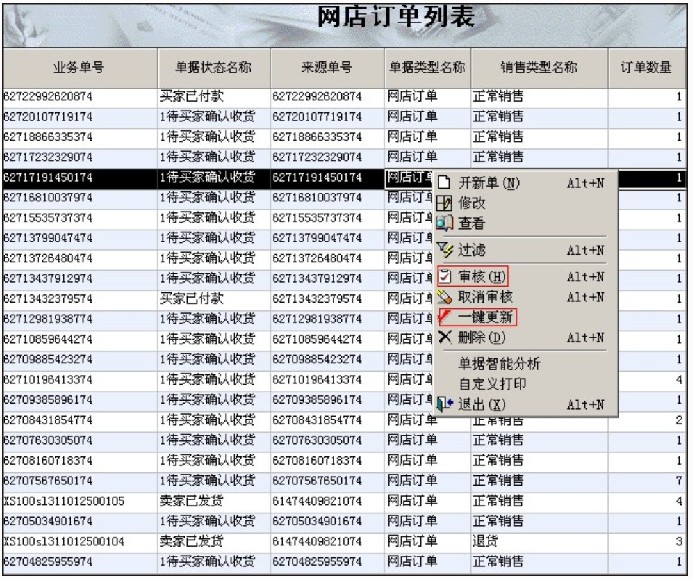Select business number 62720107719174

point(48,117)
